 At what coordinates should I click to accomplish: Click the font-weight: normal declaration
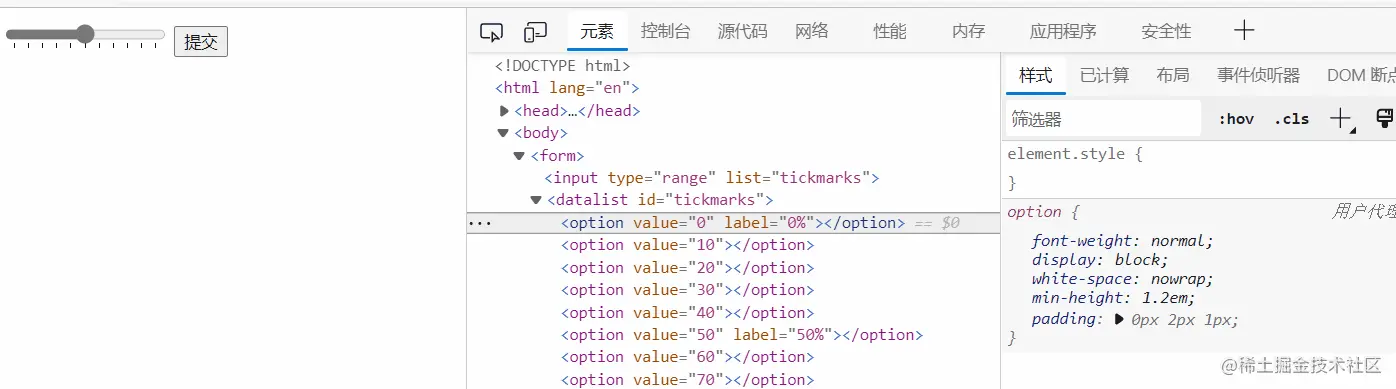(x=1122, y=241)
